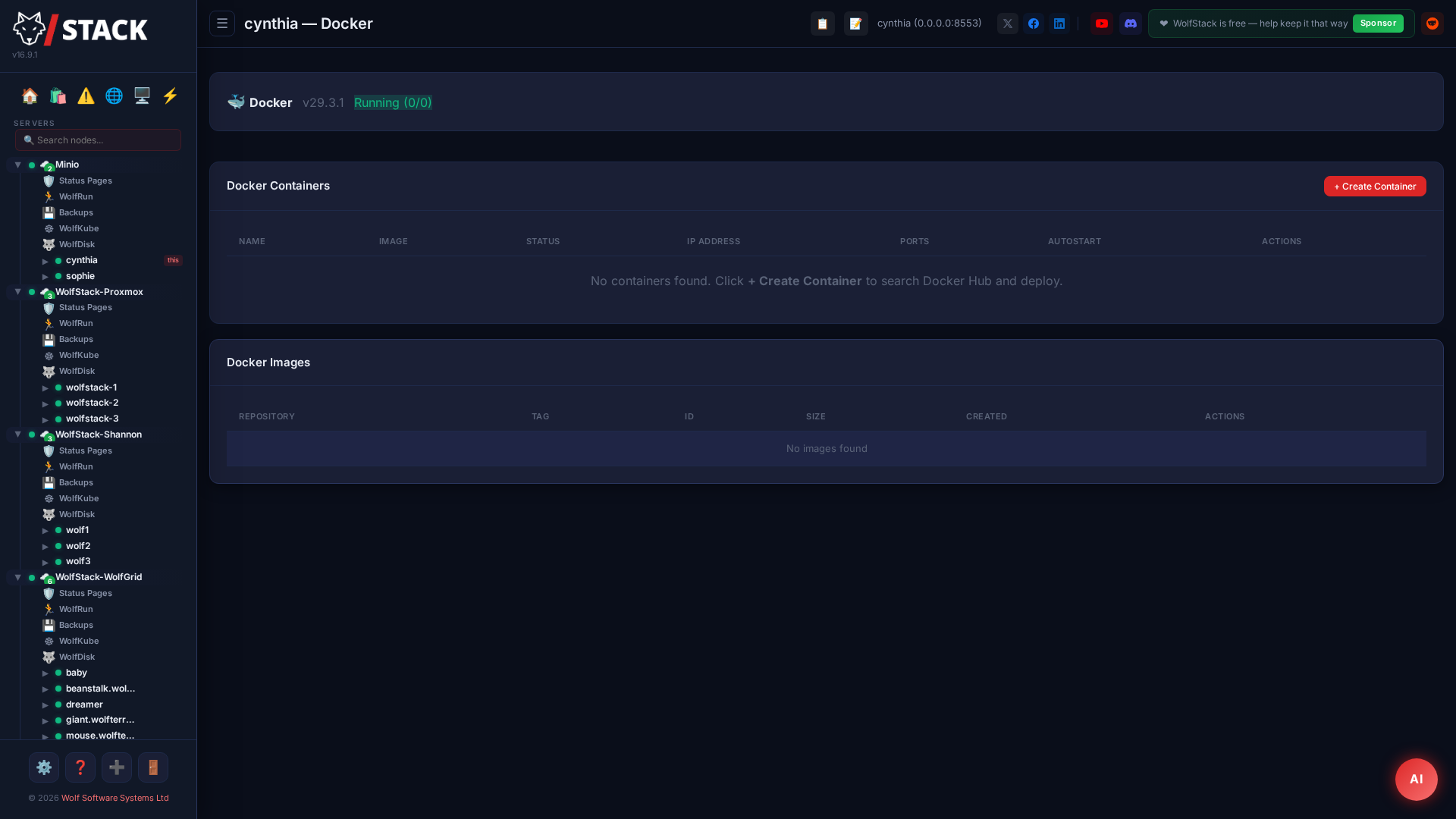Collapse the WolfStack-WolfGrid cluster
This screenshot has width=1456, height=819.
[17, 577]
